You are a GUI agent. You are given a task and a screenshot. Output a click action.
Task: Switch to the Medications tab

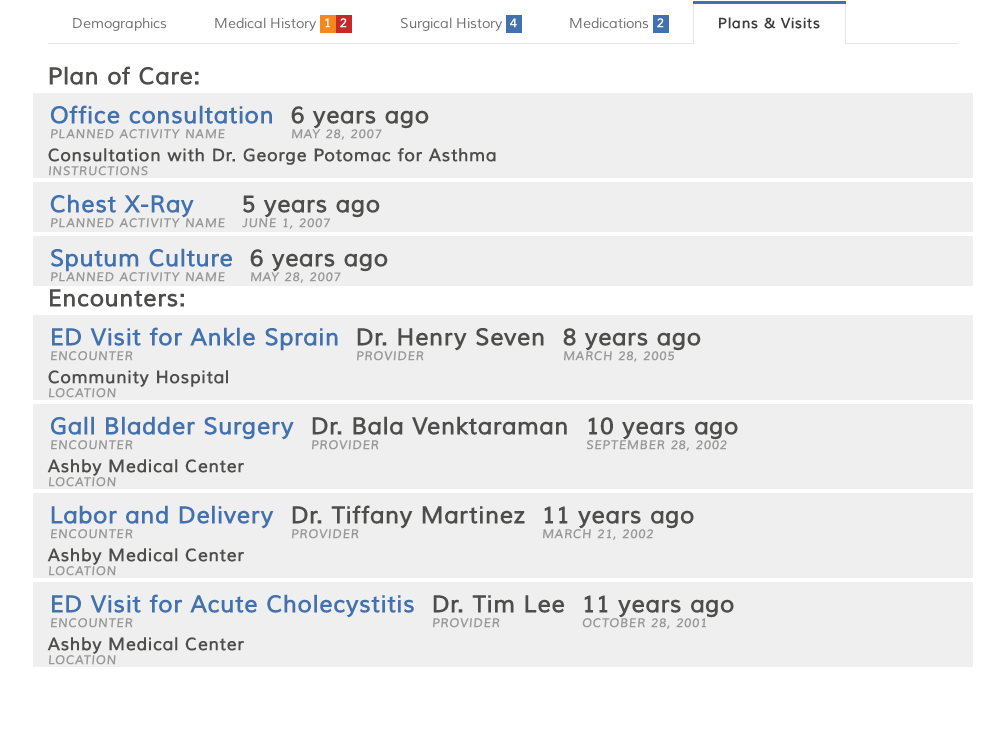[608, 24]
